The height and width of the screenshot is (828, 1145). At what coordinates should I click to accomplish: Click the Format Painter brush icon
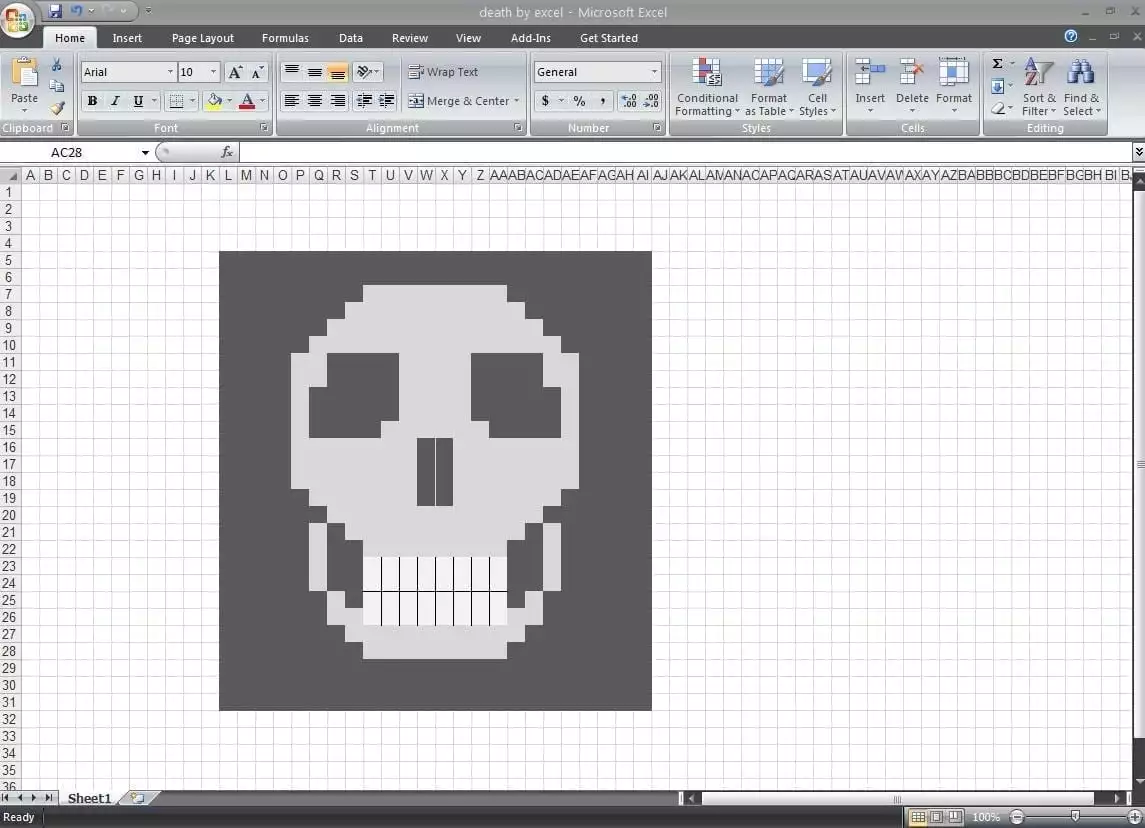click(57, 108)
